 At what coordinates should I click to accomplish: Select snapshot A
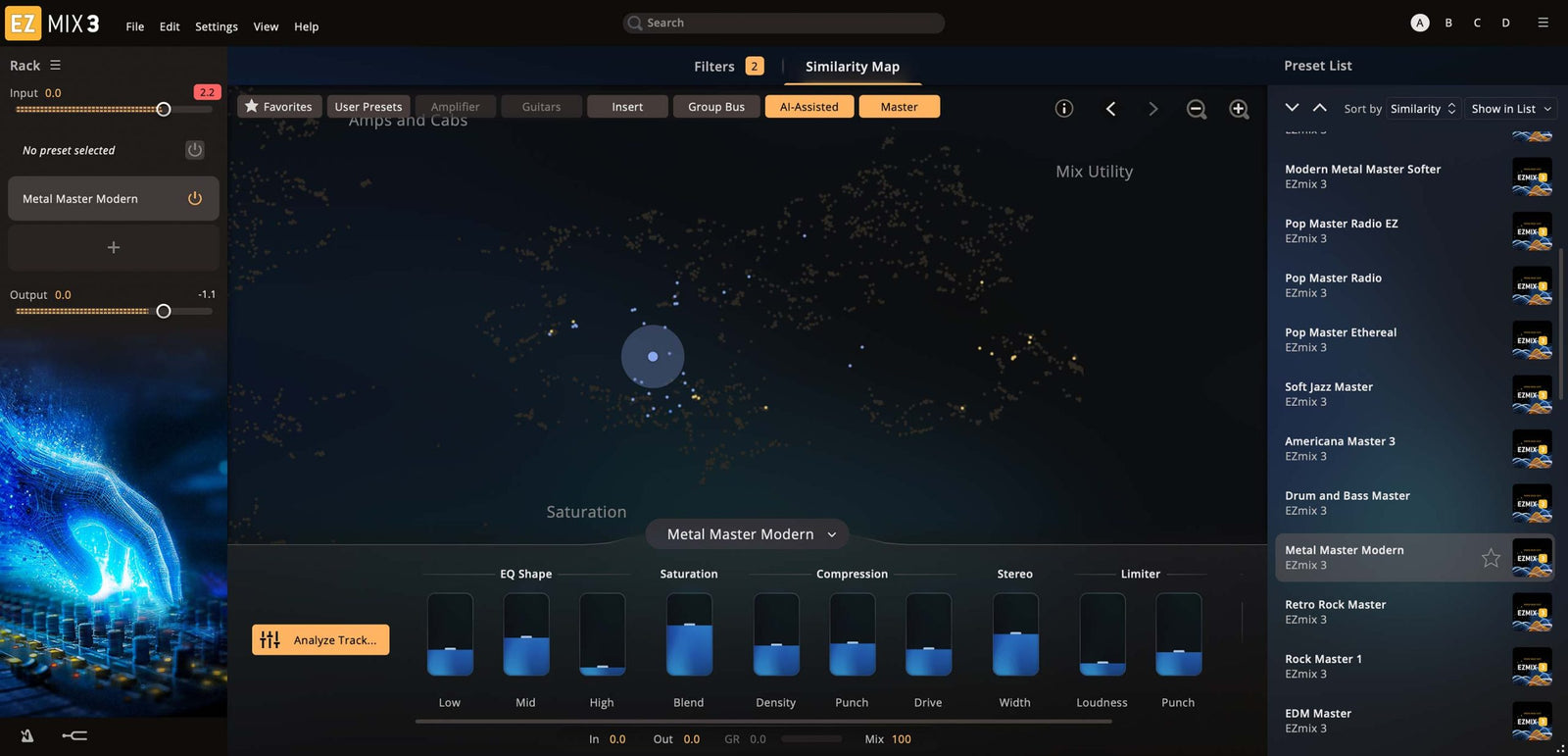(1420, 23)
